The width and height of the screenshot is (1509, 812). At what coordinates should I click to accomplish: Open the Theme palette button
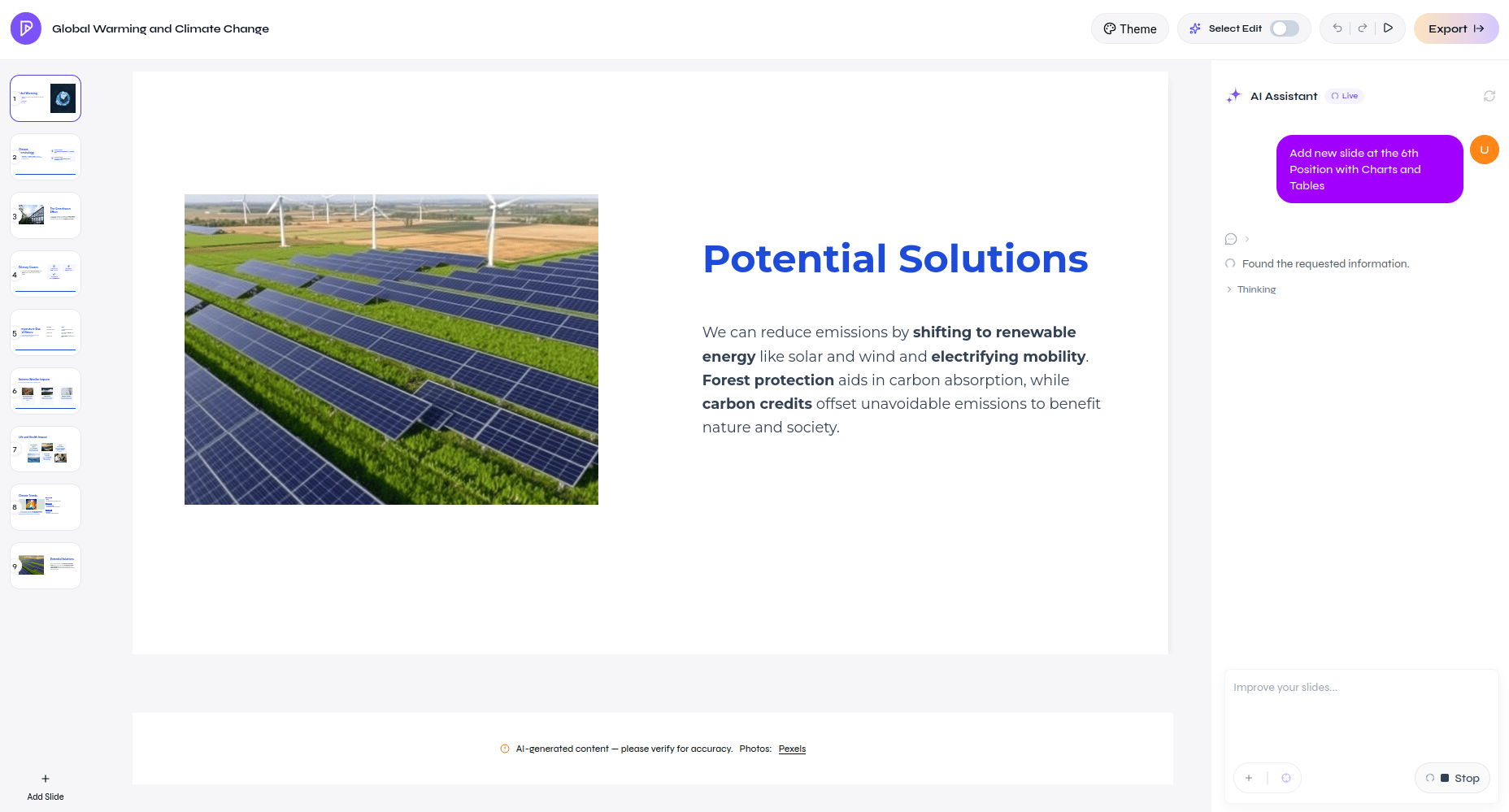pyautogui.click(x=1129, y=28)
